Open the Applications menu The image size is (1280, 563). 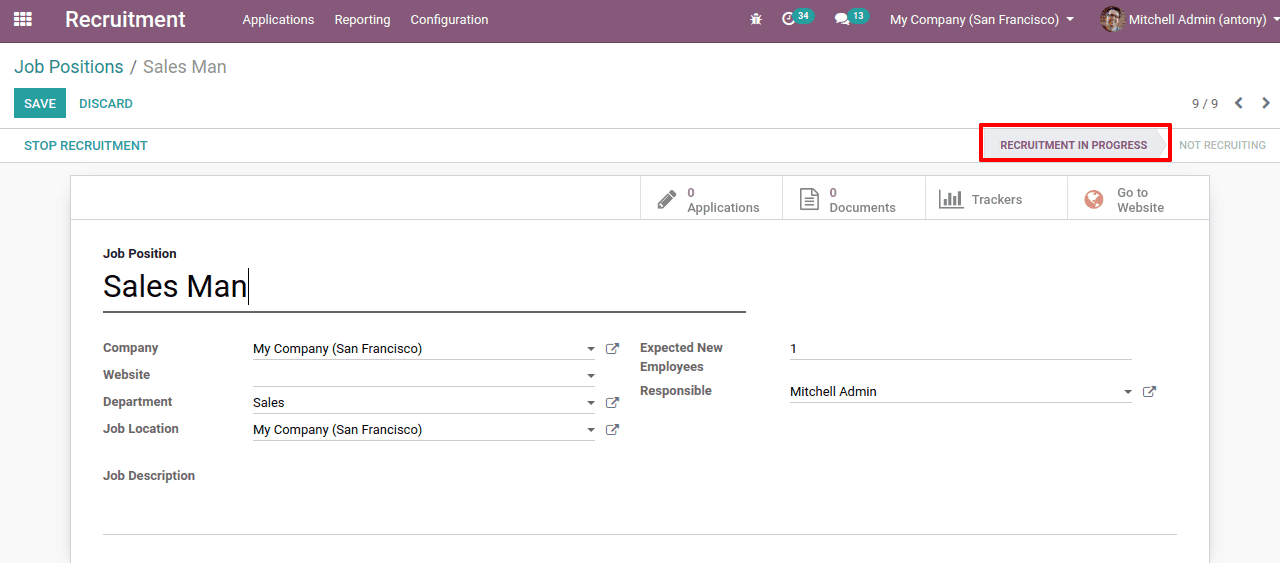pyautogui.click(x=278, y=19)
